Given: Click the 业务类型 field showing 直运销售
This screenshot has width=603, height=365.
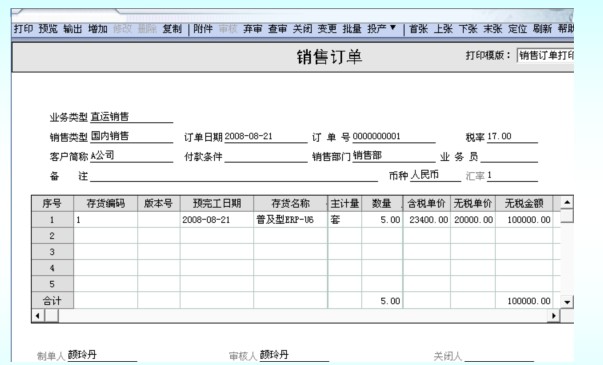Looking at the screenshot, I should point(132,117).
